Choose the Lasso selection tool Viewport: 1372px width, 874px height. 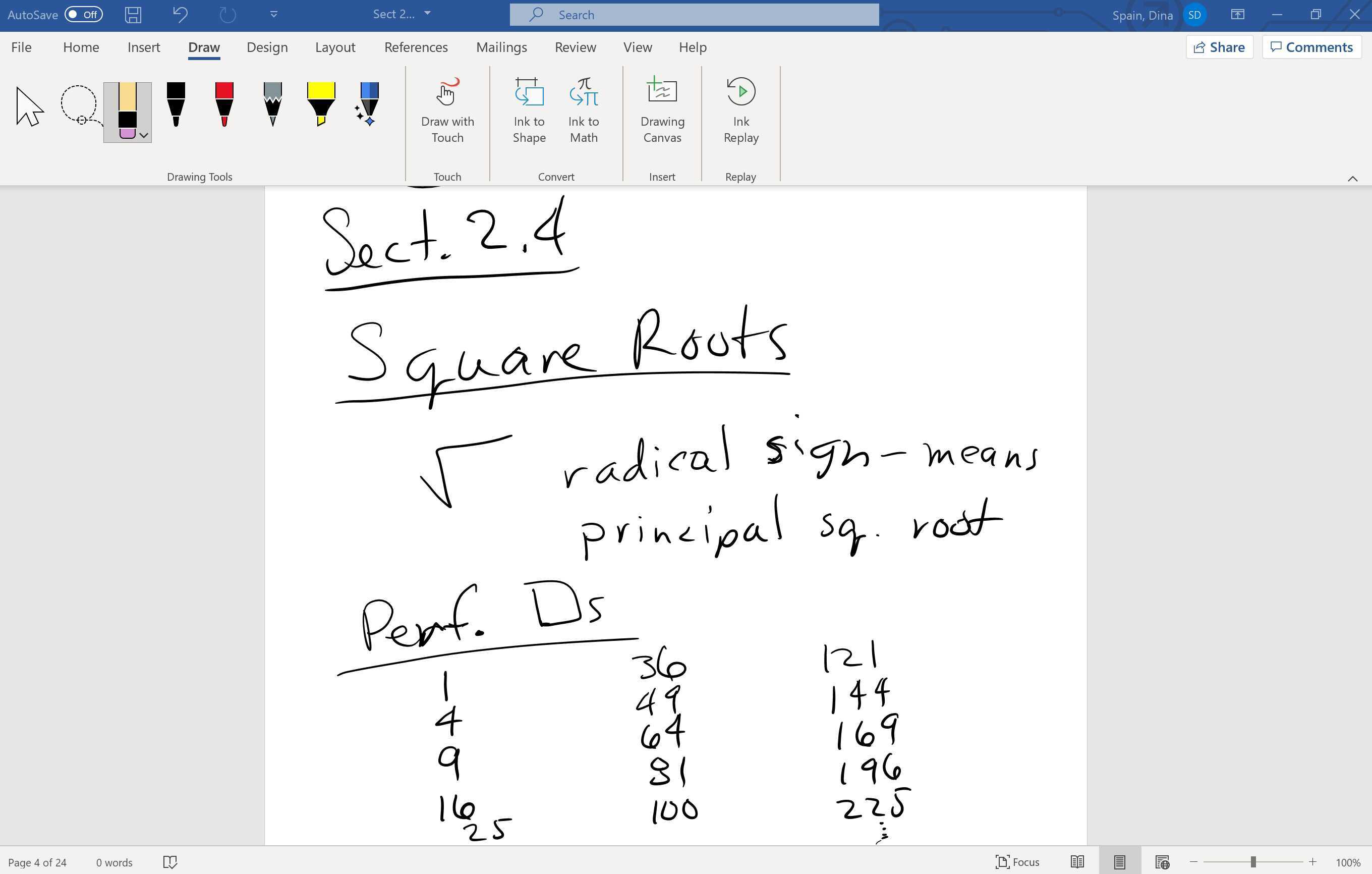[80, 104]
